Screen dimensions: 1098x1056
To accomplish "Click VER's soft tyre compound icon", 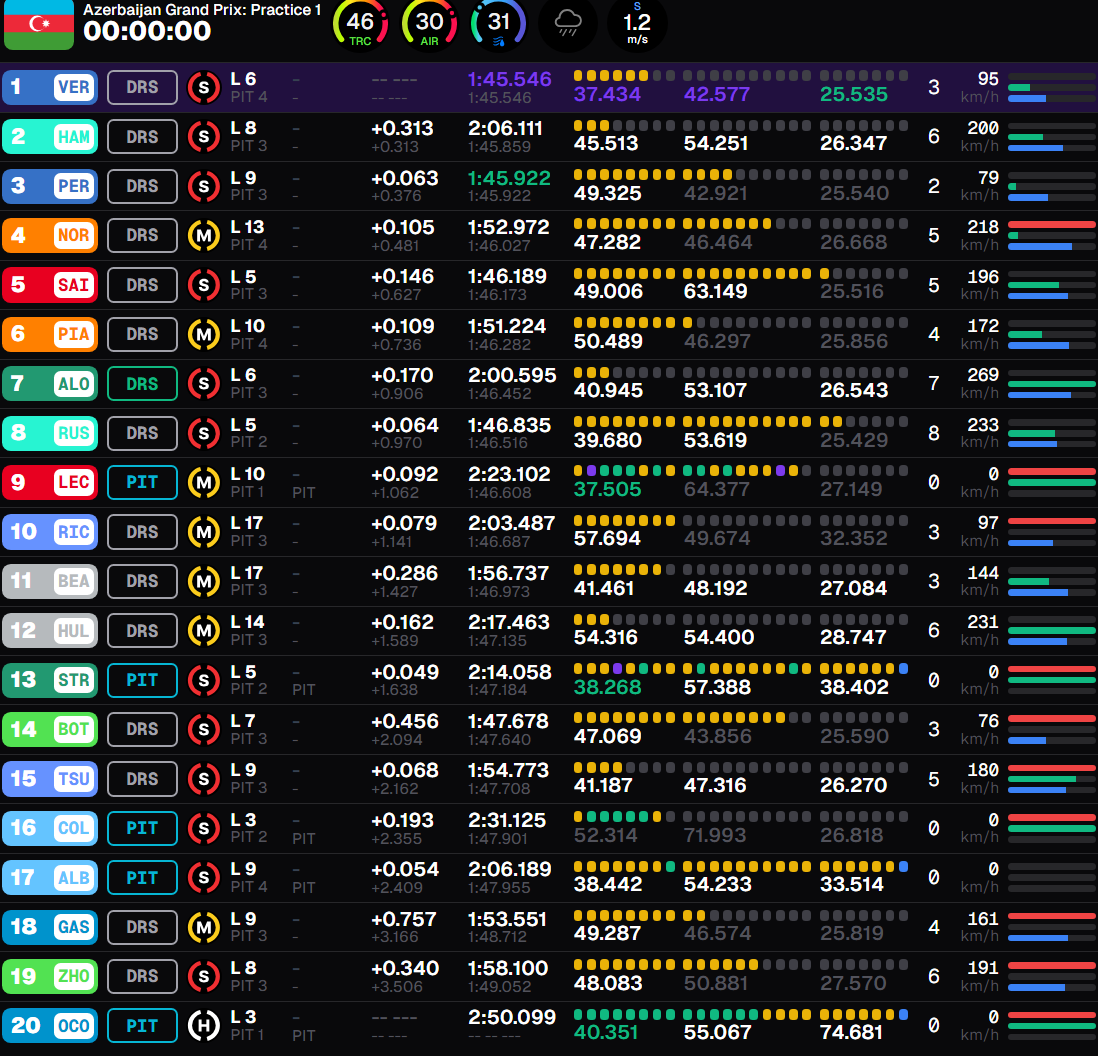I will point(204,88).
